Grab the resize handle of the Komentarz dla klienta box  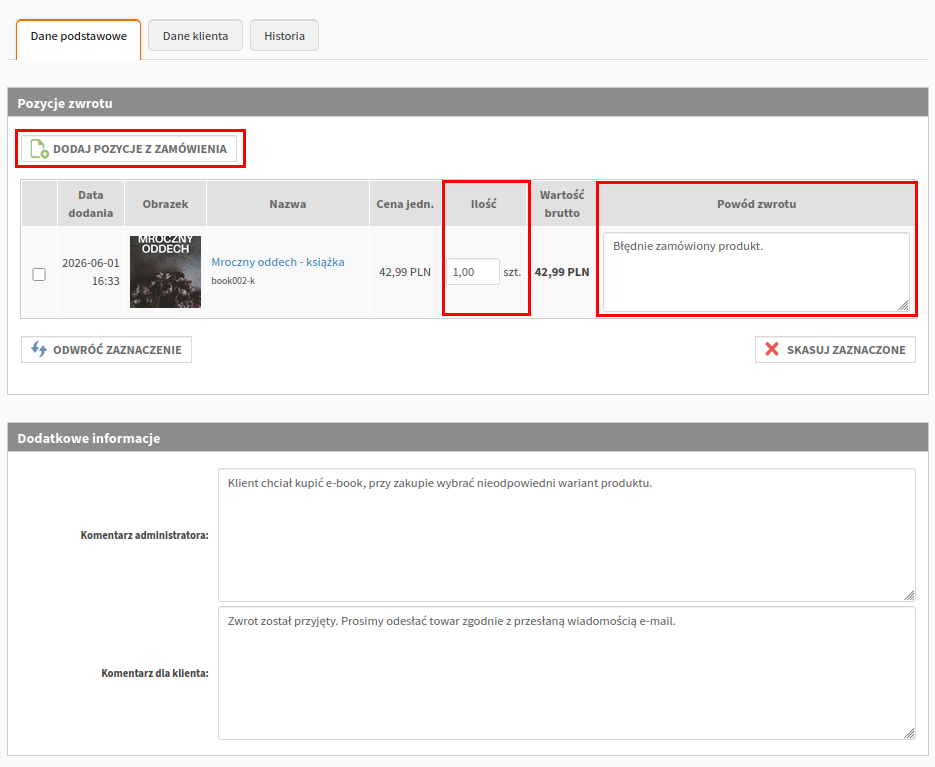pos(909,733)
